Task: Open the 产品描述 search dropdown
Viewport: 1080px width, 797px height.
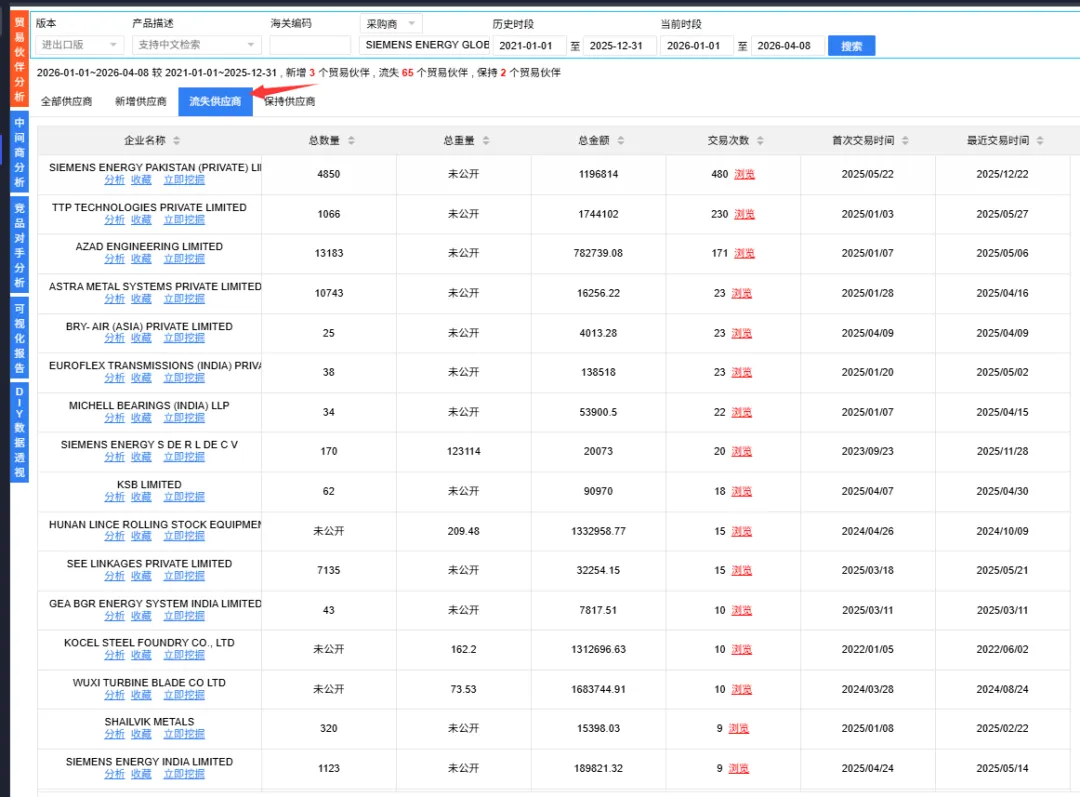Action: [196, 44]
